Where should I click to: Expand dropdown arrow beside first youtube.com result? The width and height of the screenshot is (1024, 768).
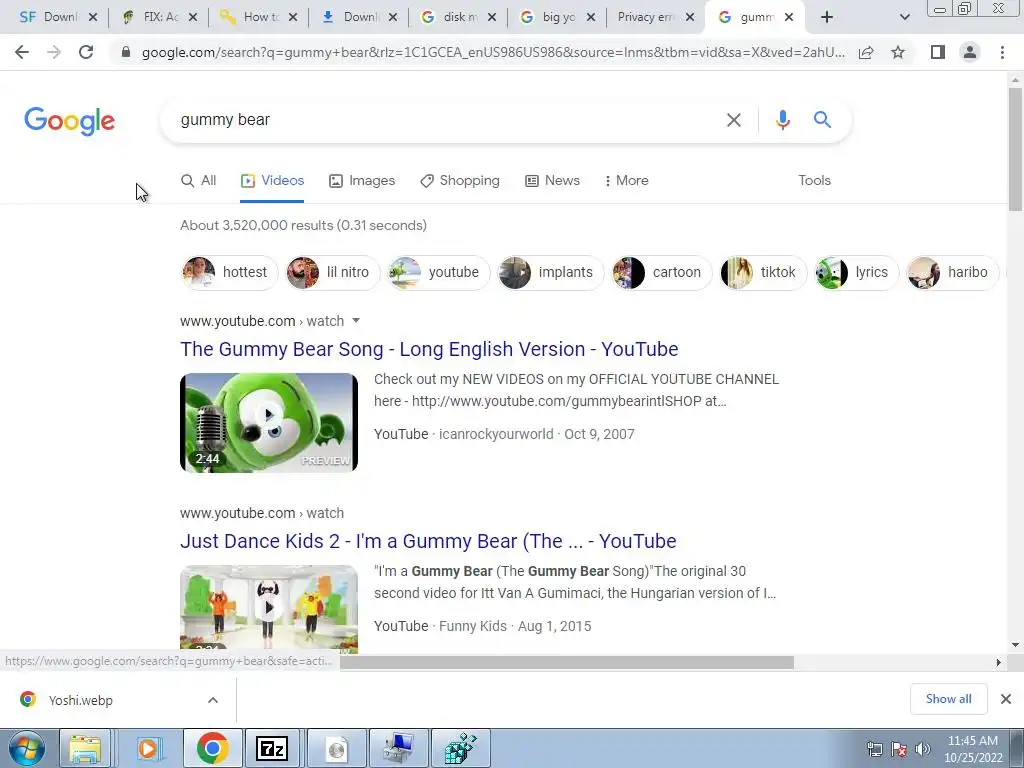(x=356, y=321)
